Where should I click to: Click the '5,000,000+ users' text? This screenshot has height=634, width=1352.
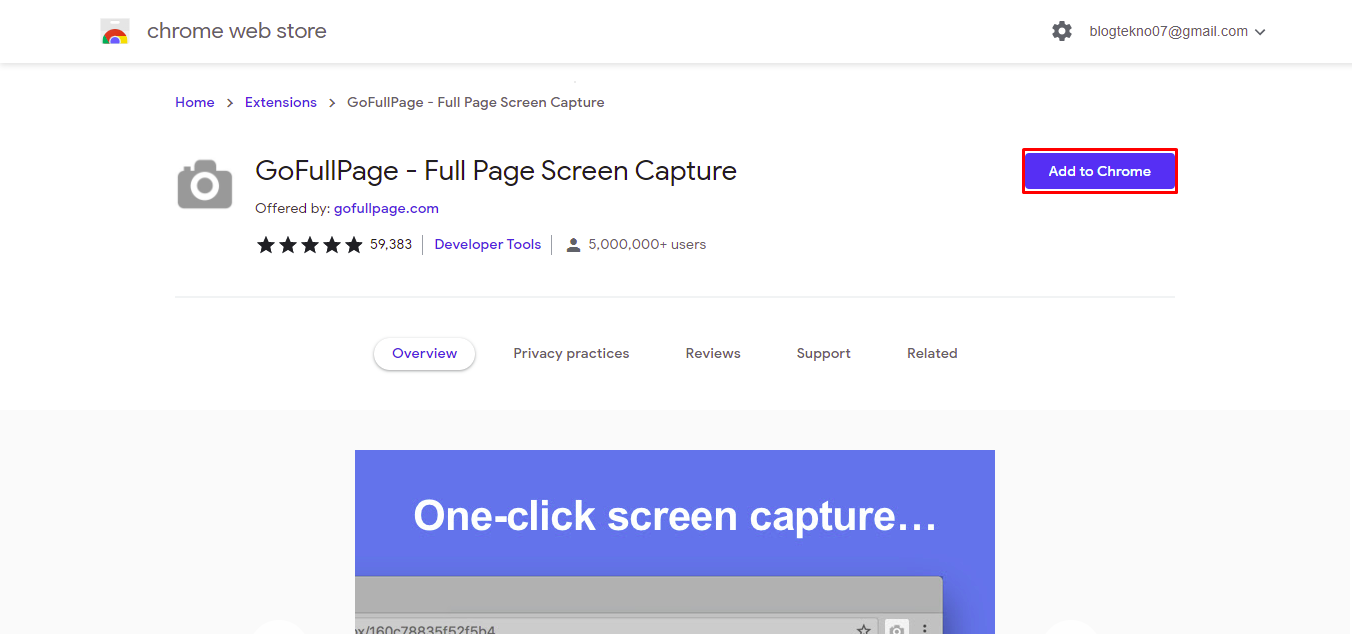click(647, 244)
